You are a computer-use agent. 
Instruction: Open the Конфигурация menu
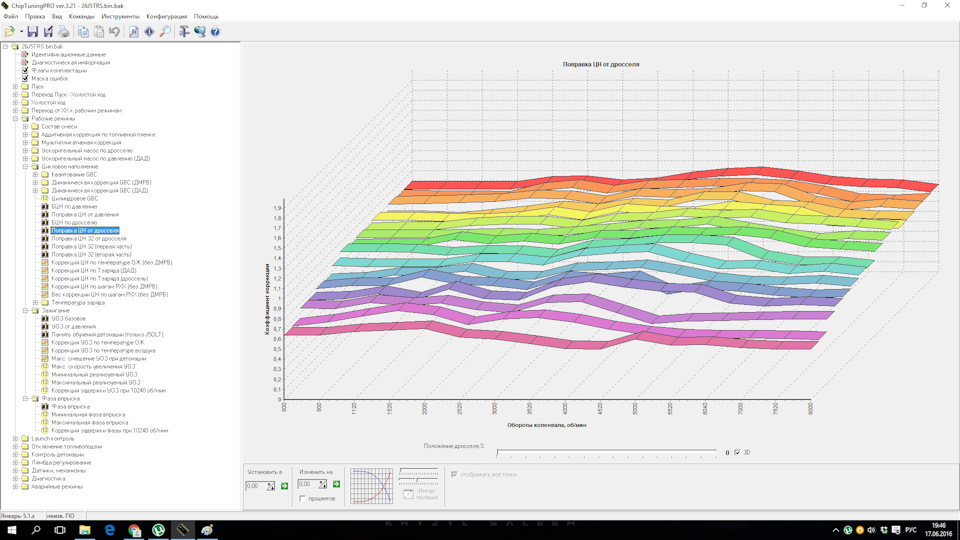point(167,17)
